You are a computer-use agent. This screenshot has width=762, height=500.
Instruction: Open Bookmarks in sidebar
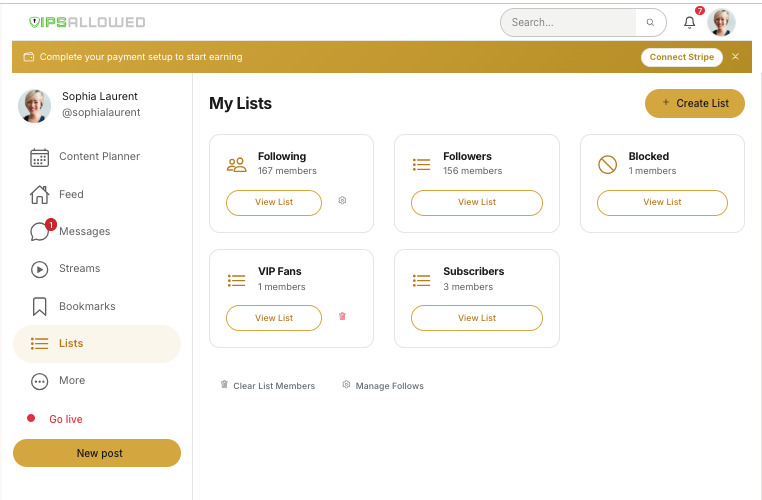click(x=87, y=306)
